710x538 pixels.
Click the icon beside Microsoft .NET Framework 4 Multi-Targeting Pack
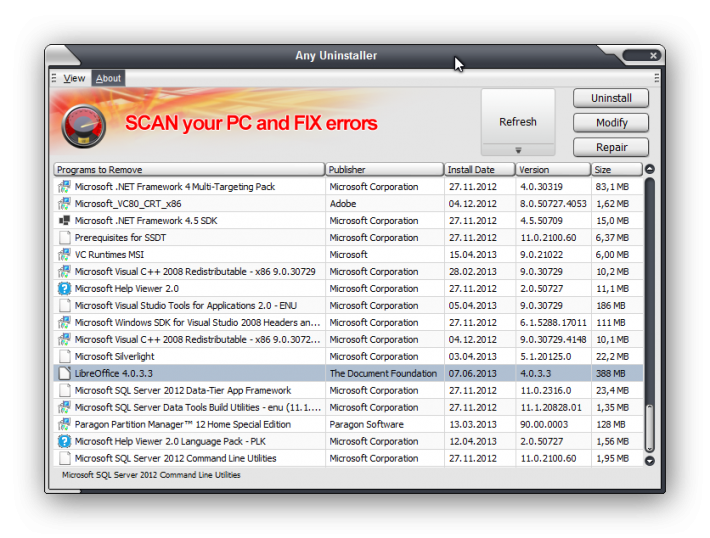coord(64,187)
